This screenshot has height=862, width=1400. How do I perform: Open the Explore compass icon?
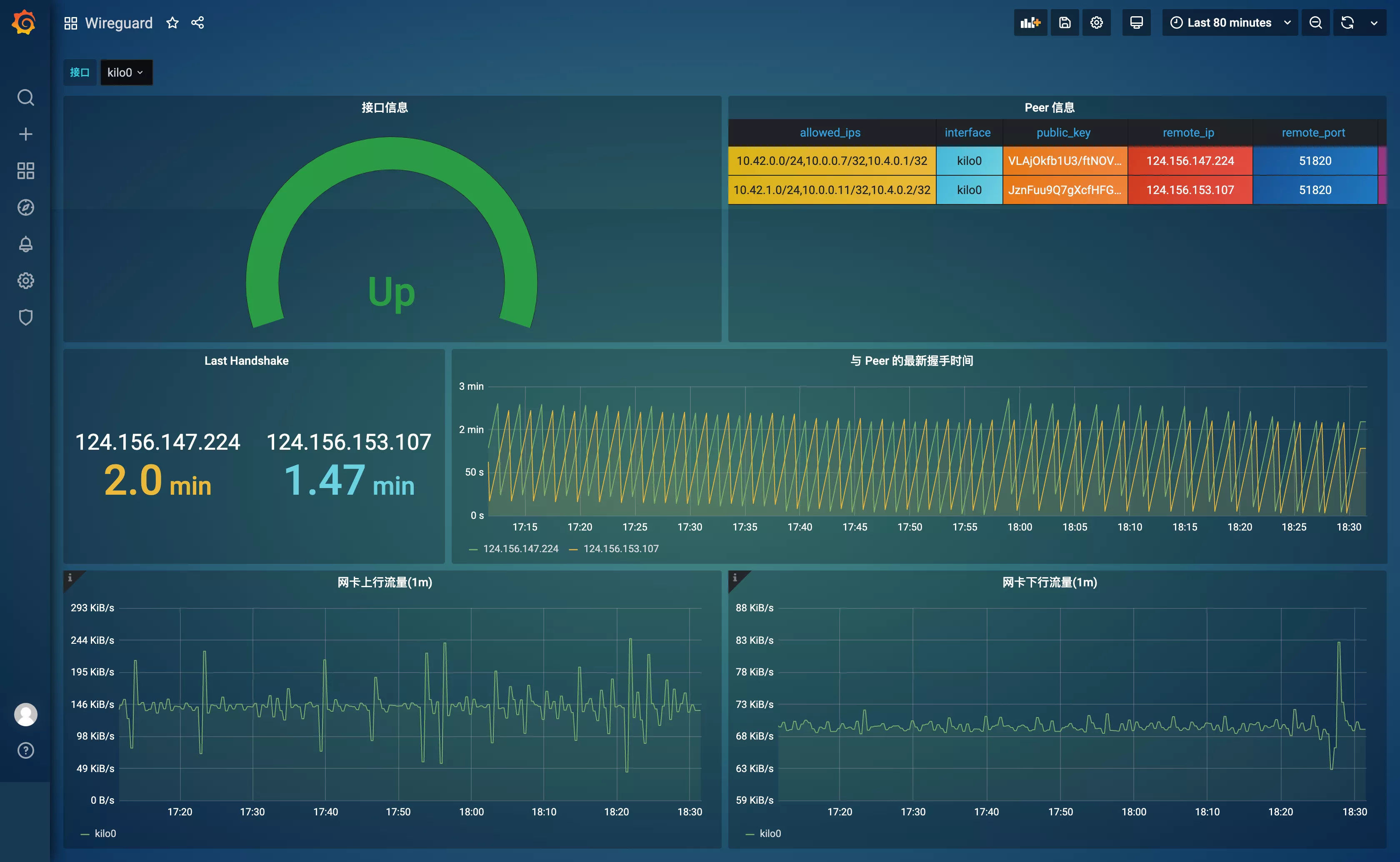[x=26, y=207]
